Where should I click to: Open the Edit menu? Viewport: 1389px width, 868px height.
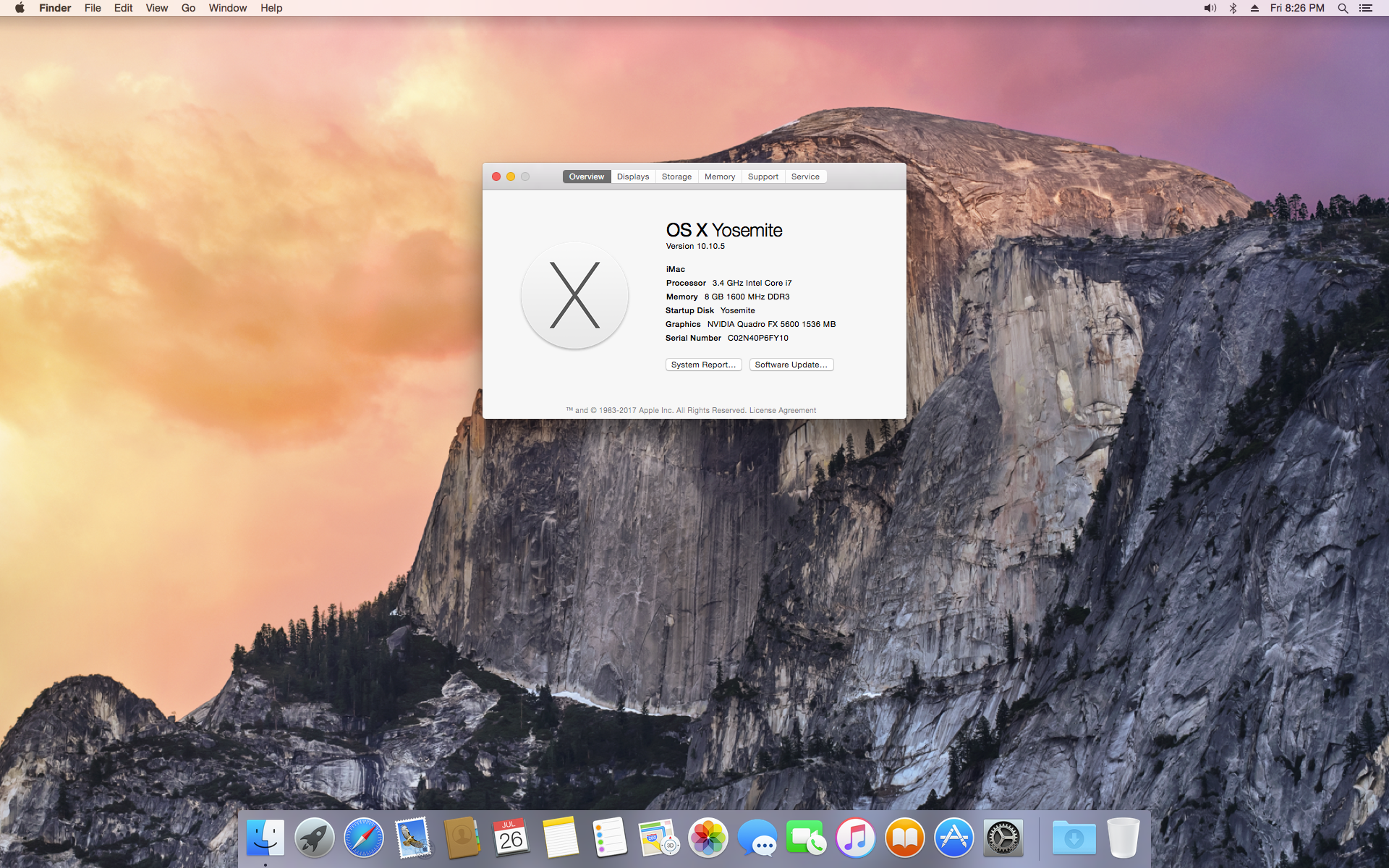coord(124,8)
